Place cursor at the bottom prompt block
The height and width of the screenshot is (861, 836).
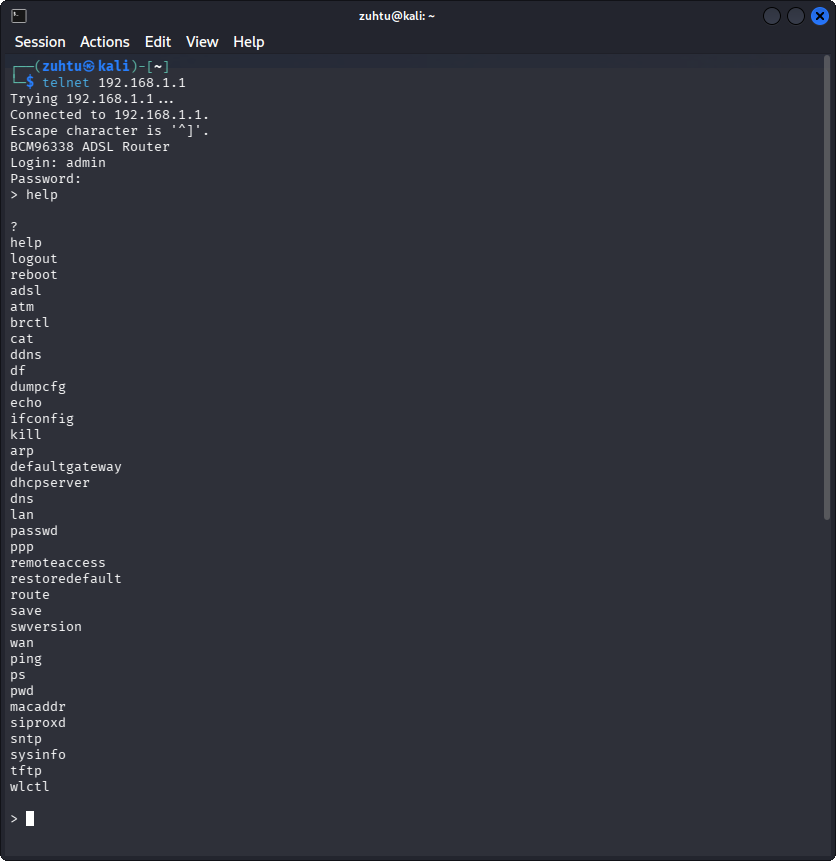(x=30, y=819)
